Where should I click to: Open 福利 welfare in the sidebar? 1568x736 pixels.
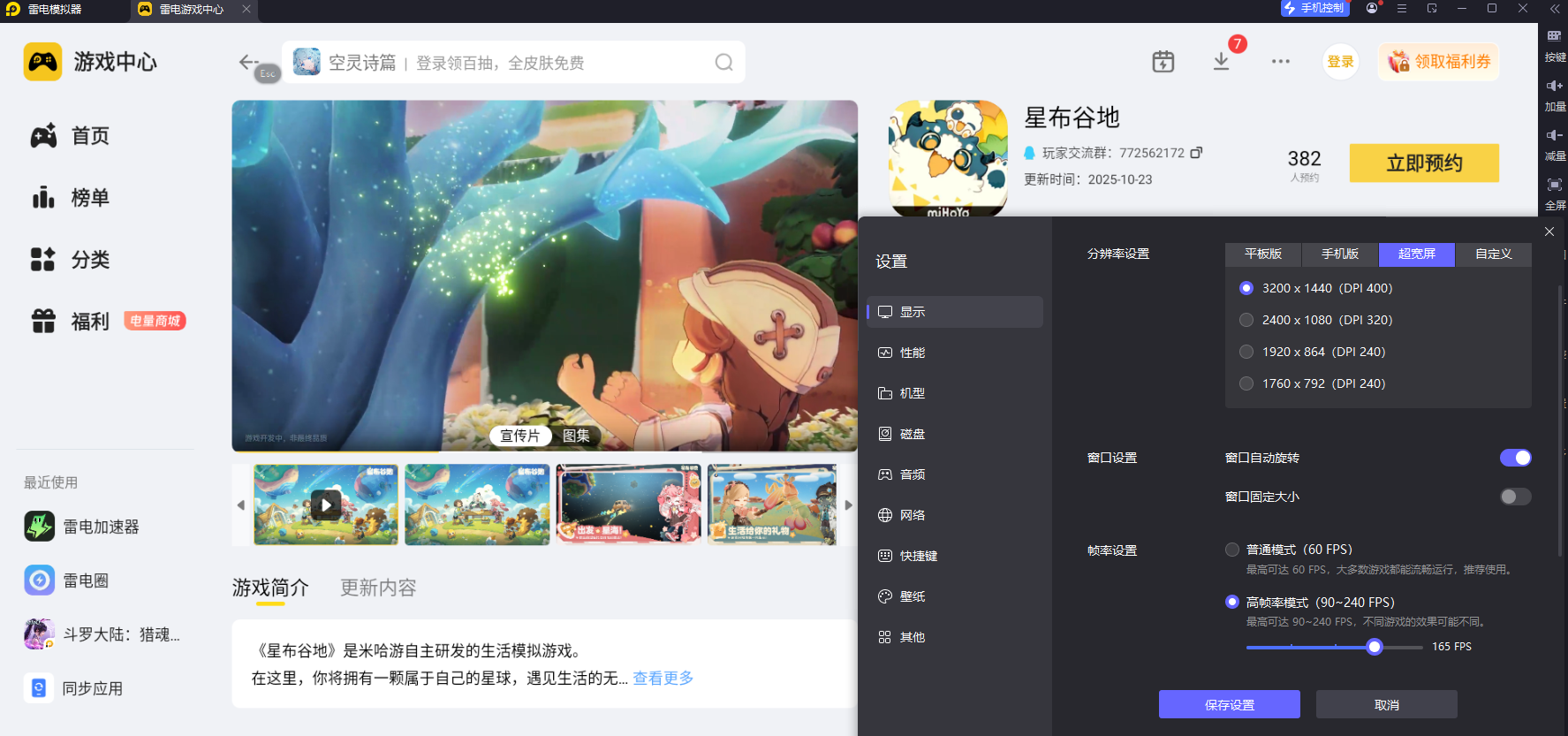tap(71, 322)
